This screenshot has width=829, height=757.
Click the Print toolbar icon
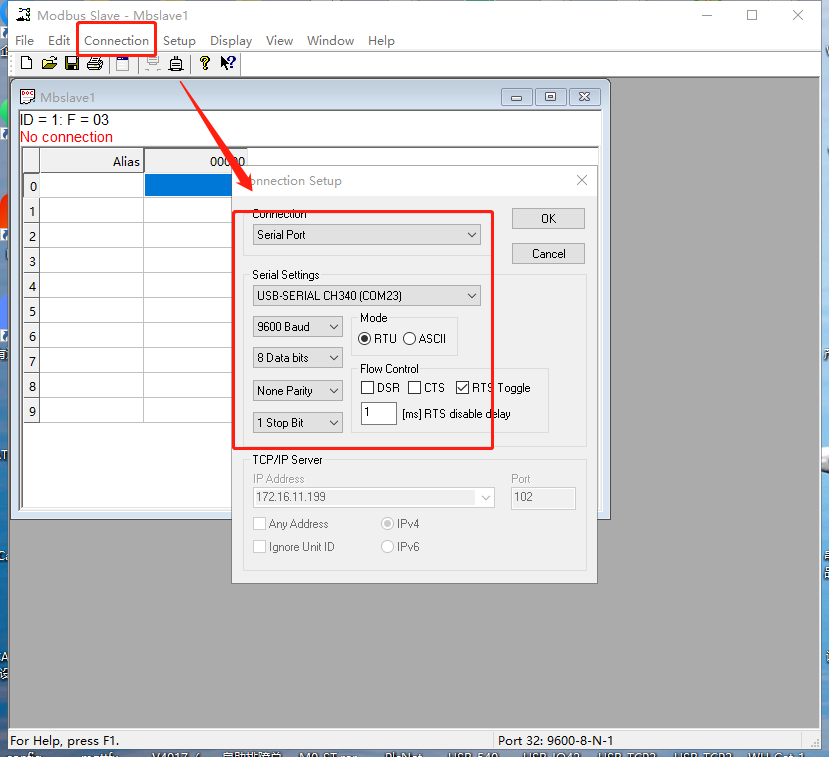pyautogui.click(x=95, y=64)
